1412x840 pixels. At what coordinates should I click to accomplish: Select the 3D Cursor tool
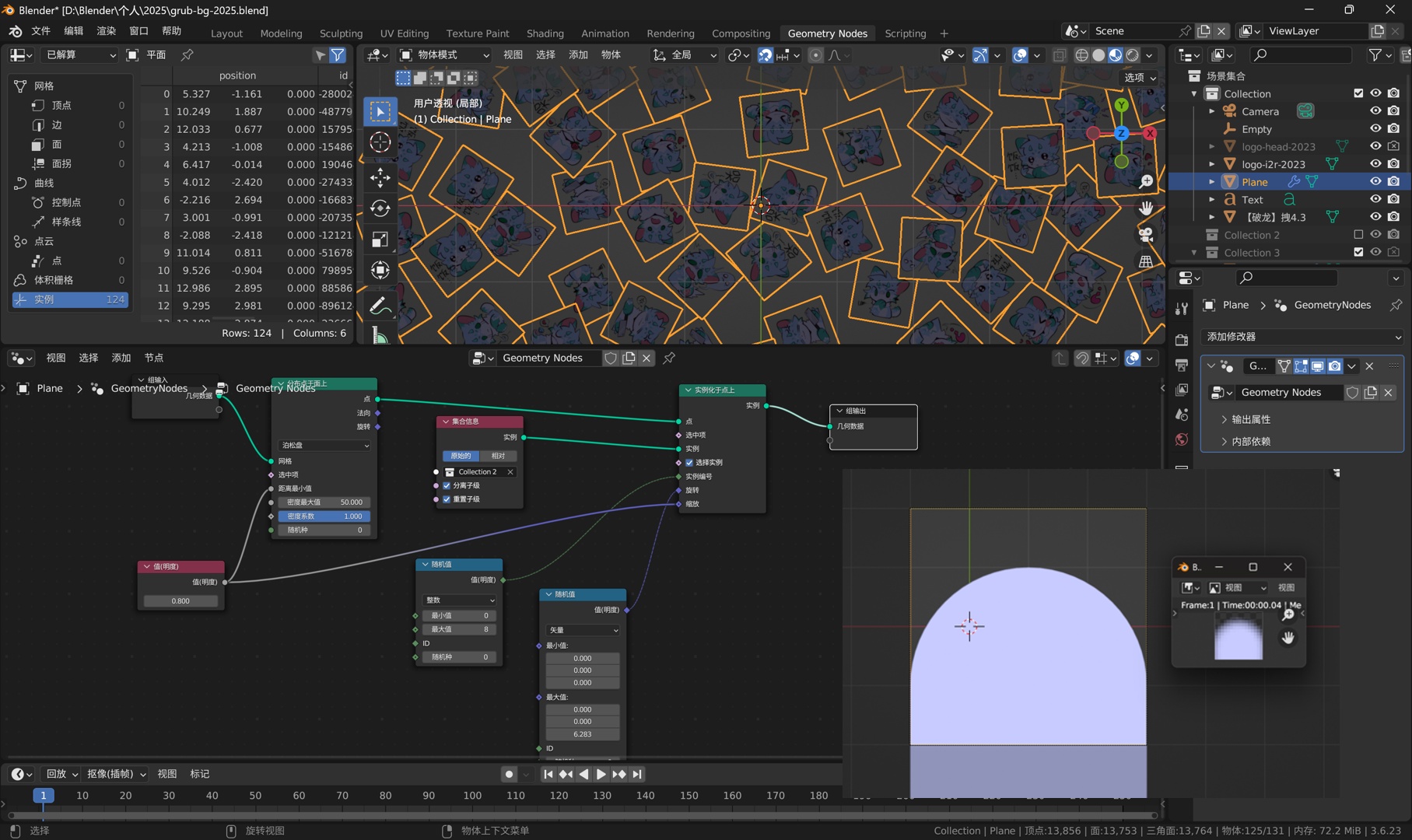pyautogui.click(x=380, y=142)
